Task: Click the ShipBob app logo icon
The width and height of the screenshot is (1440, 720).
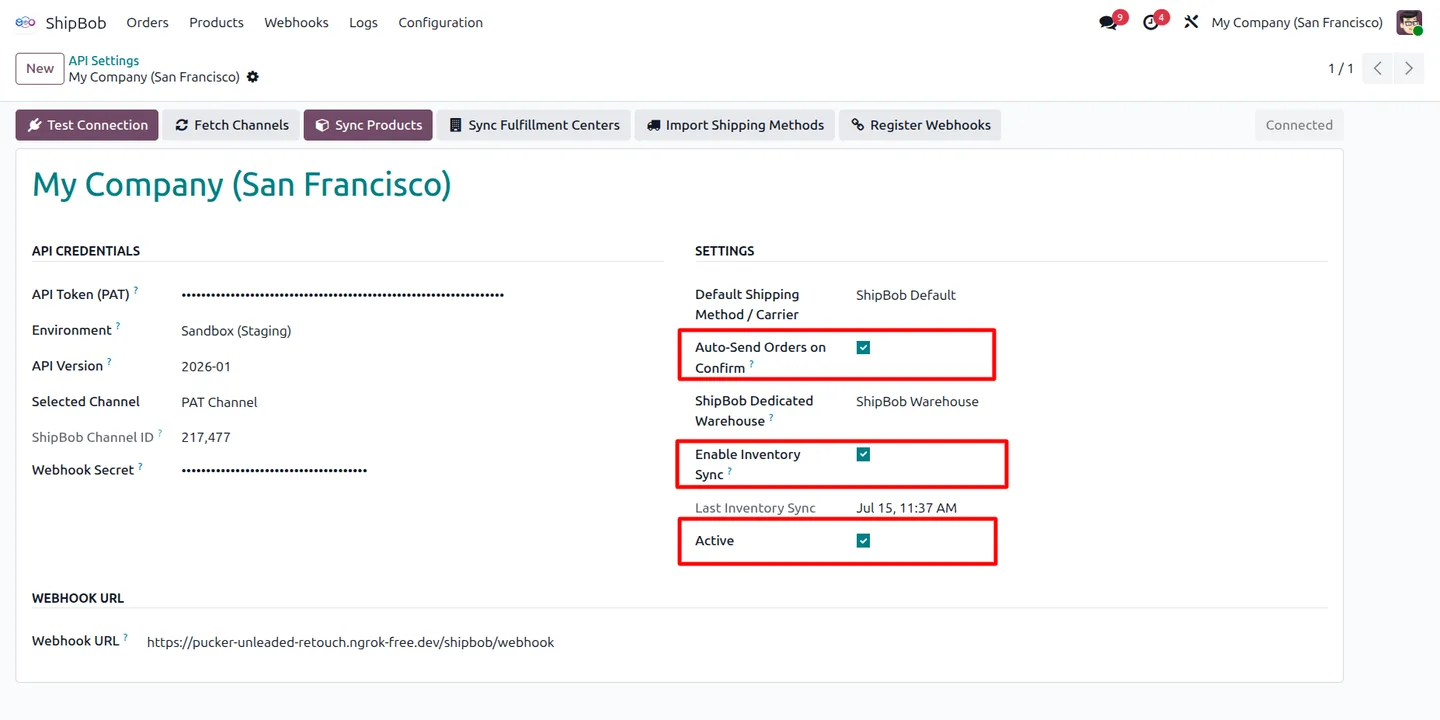Action: 25,22
